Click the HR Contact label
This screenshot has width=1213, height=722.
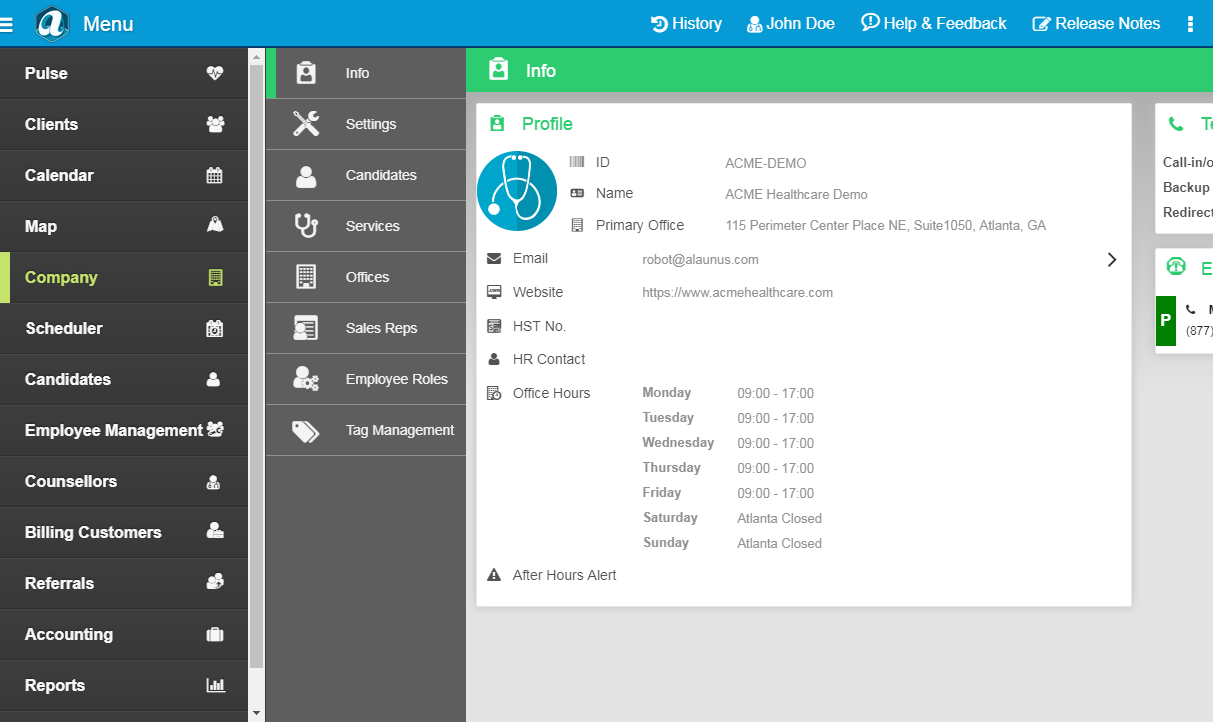pyautogui.click(x=549, y=359)
